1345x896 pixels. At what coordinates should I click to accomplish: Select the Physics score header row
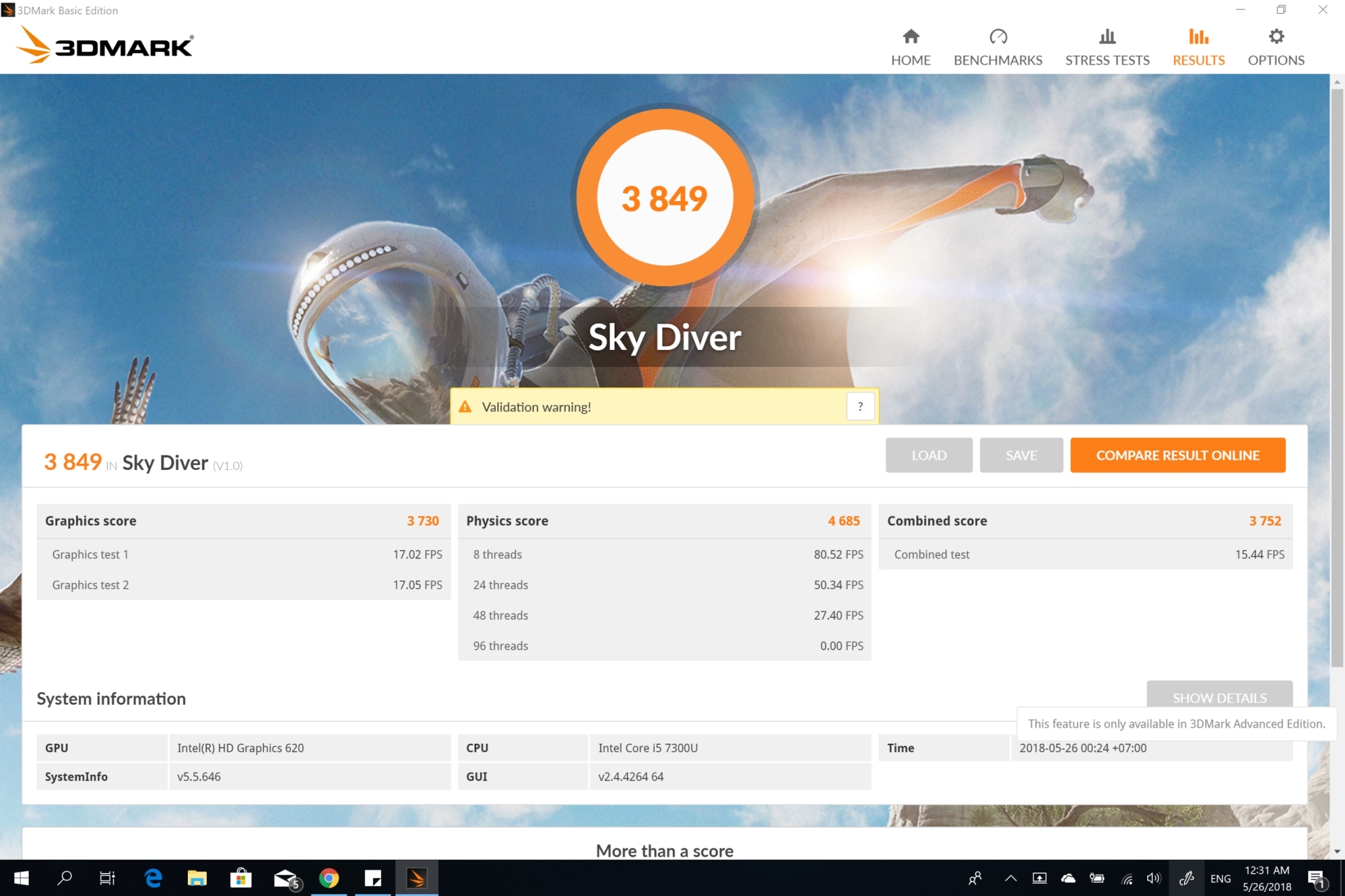click(x=664, y=521)
